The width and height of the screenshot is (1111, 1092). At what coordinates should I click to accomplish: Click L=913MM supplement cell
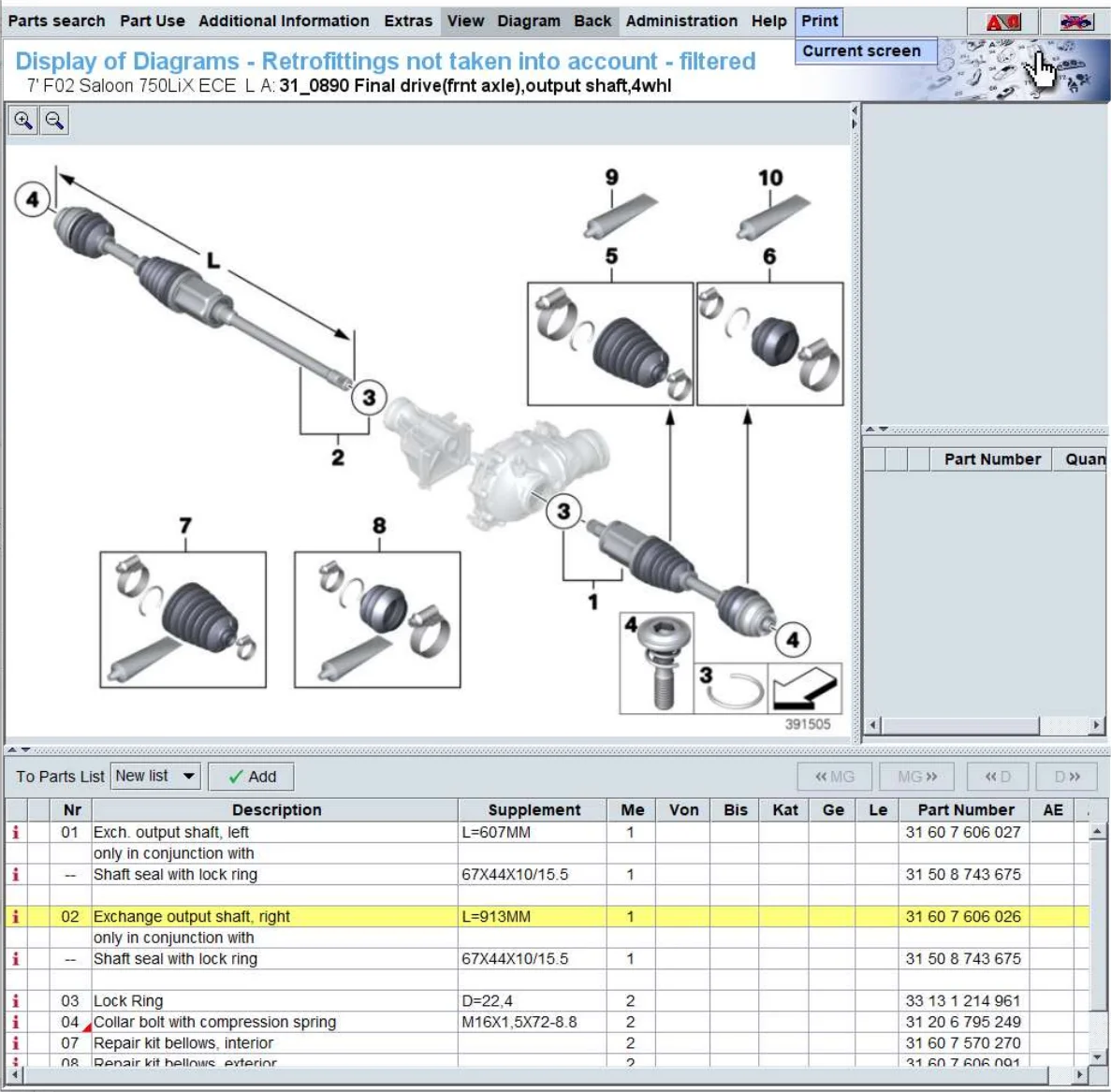(x=533, y=916)
